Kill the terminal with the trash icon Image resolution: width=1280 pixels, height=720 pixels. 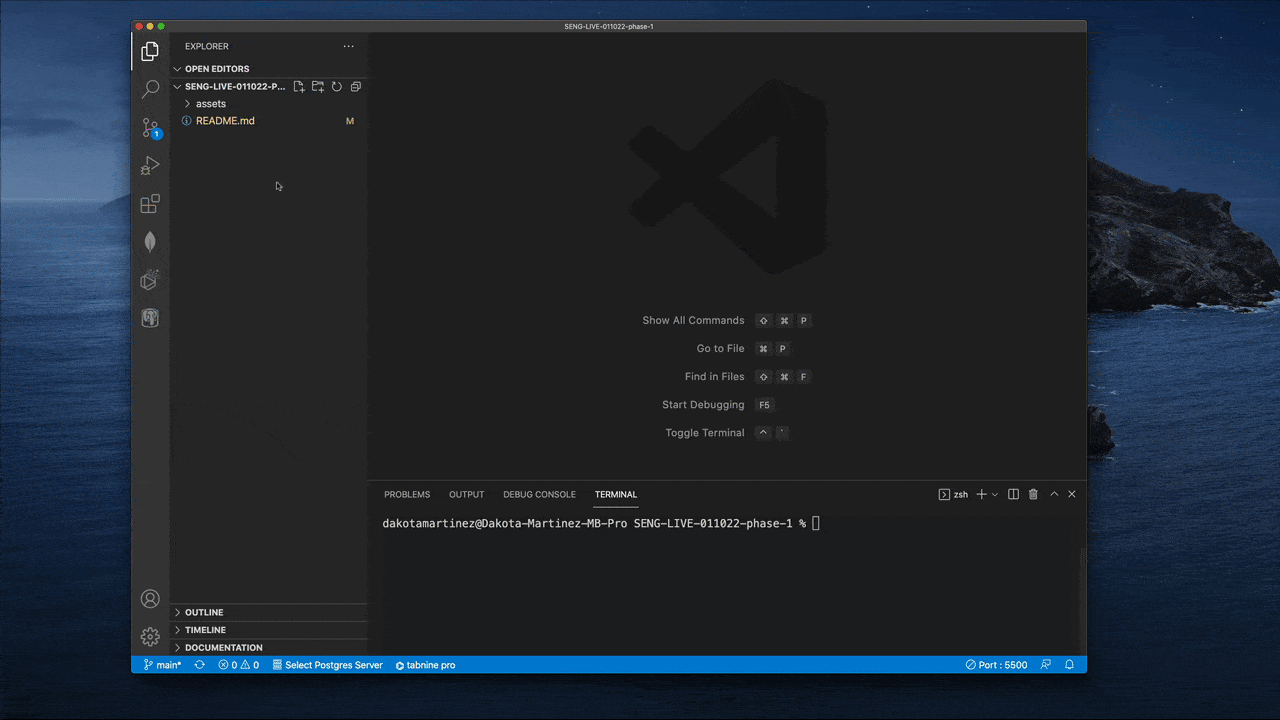pos(1033,493)
